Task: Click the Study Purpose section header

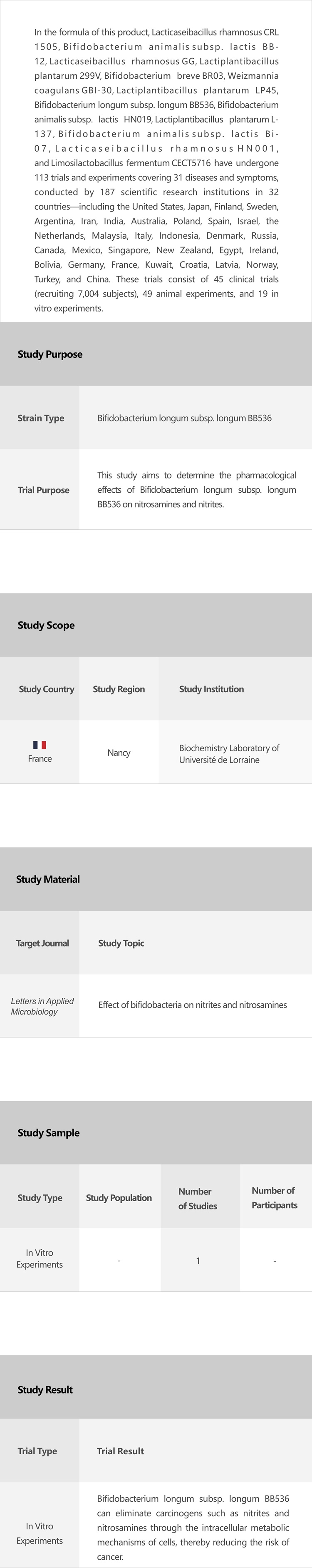Action: tap(50, 354)
